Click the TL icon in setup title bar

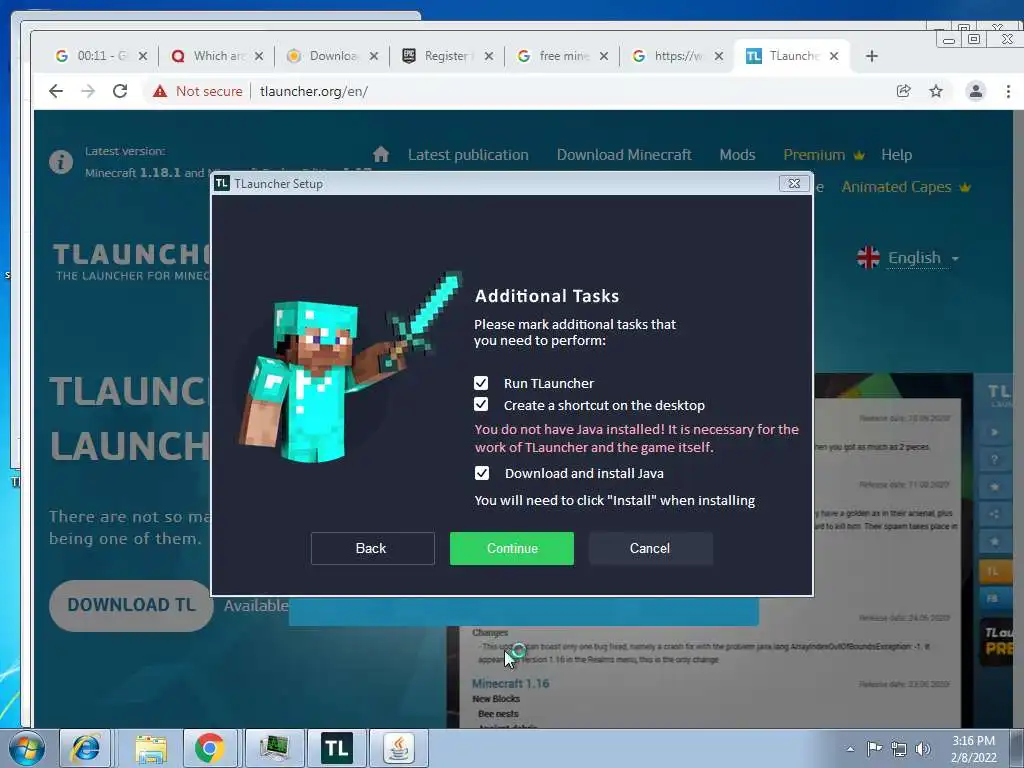pos(222,184)
